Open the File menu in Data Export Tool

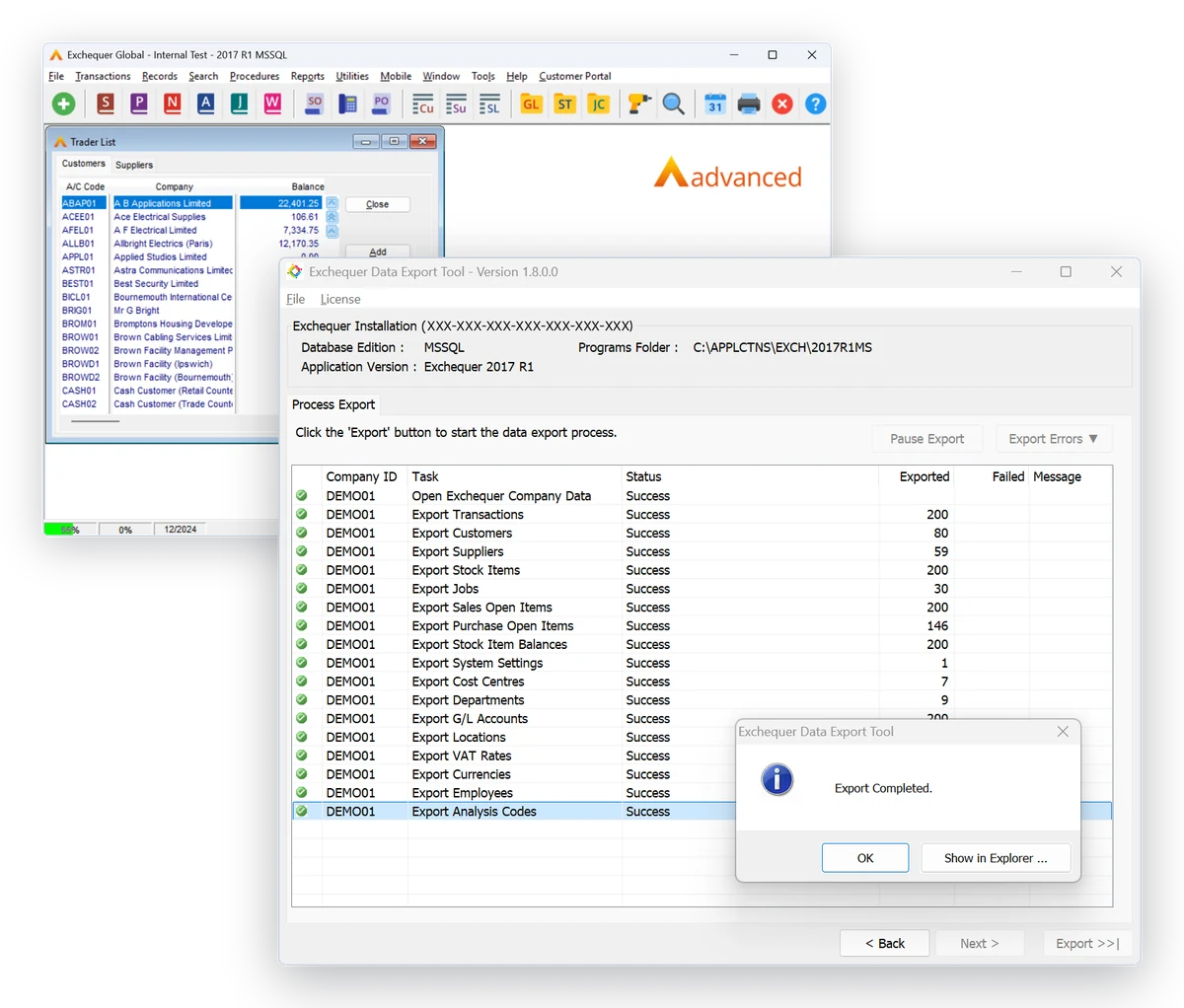[296, 299]
